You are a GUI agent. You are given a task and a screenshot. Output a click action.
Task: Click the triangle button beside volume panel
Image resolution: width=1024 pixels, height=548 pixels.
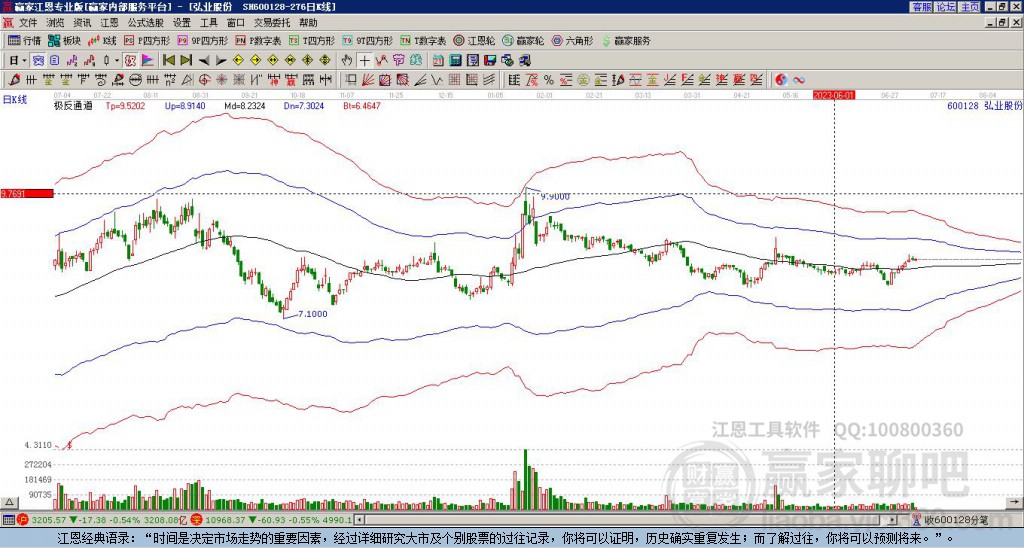coord(8,503)
